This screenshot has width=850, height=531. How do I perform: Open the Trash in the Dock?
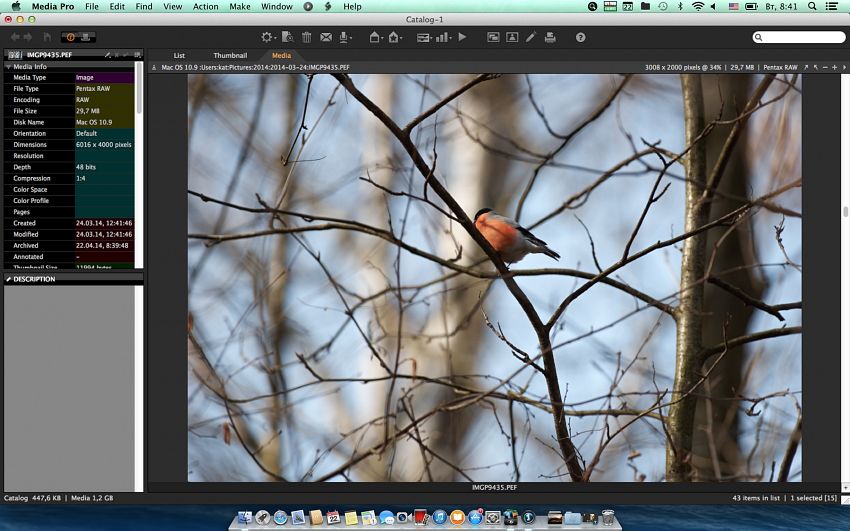608,517
